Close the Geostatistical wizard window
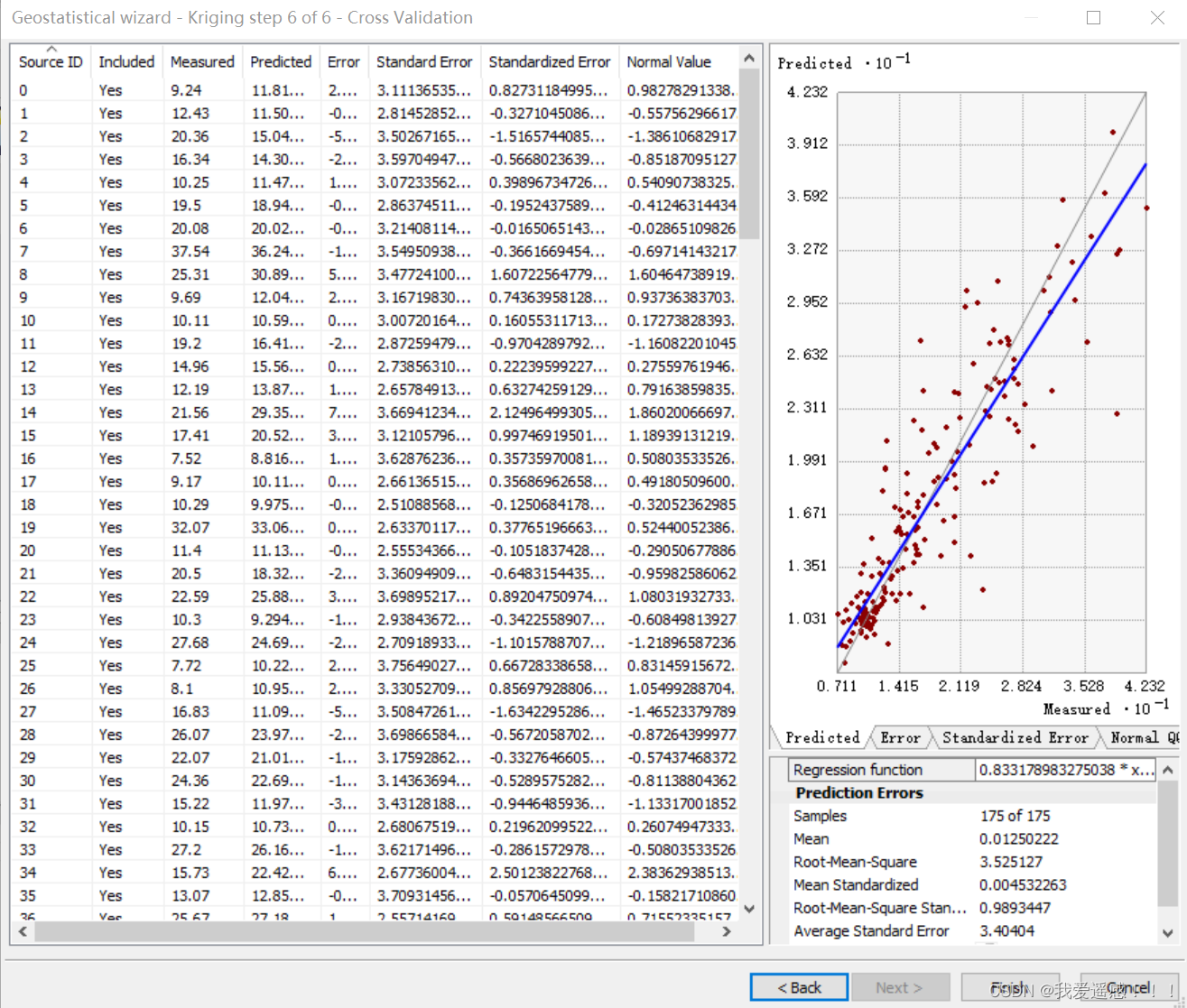Image resolution: width=1187 pixels, height=1008 pixels. tap(1157, 18)
